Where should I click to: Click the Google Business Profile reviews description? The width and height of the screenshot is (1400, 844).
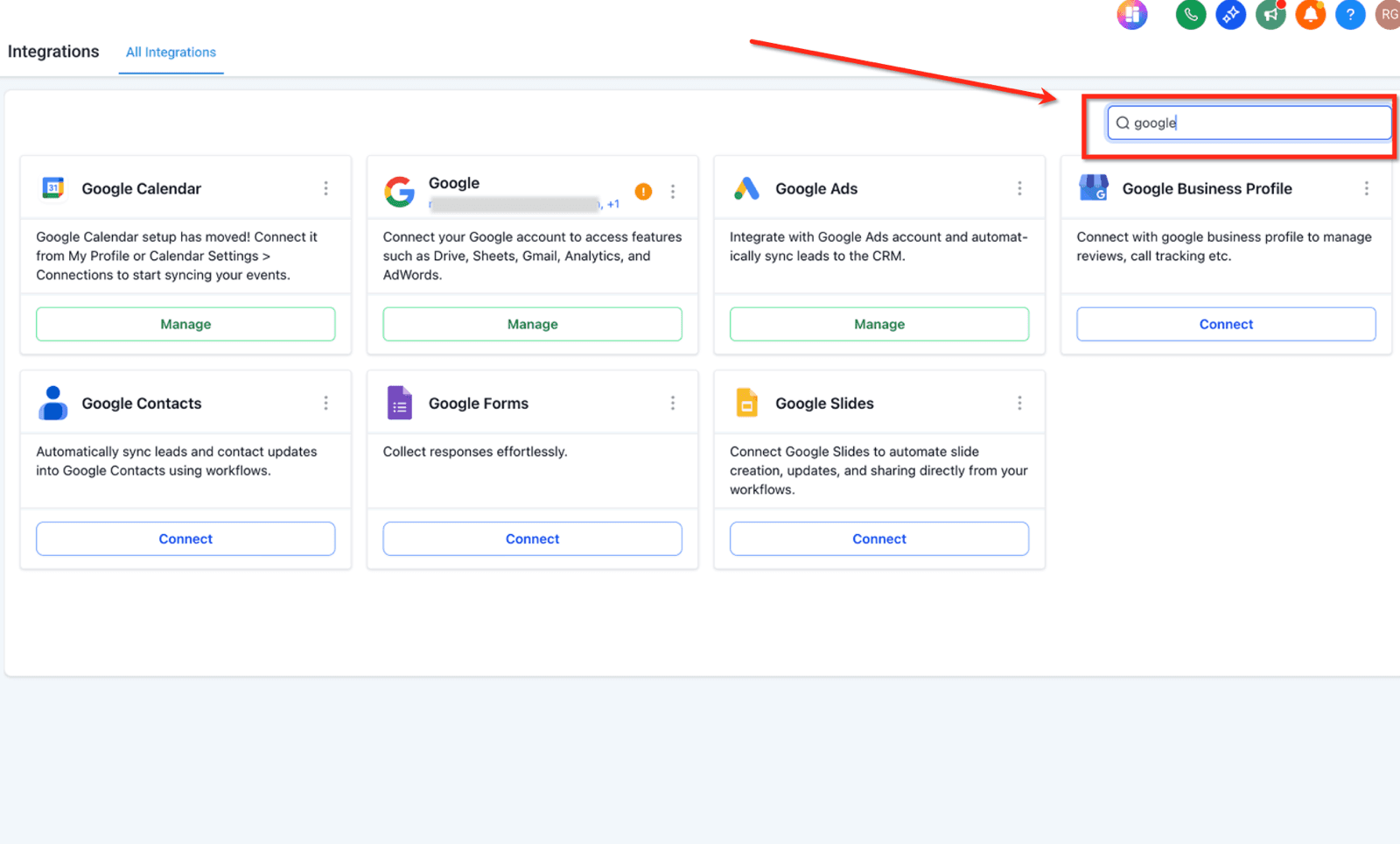click(x=1224, y=246)
